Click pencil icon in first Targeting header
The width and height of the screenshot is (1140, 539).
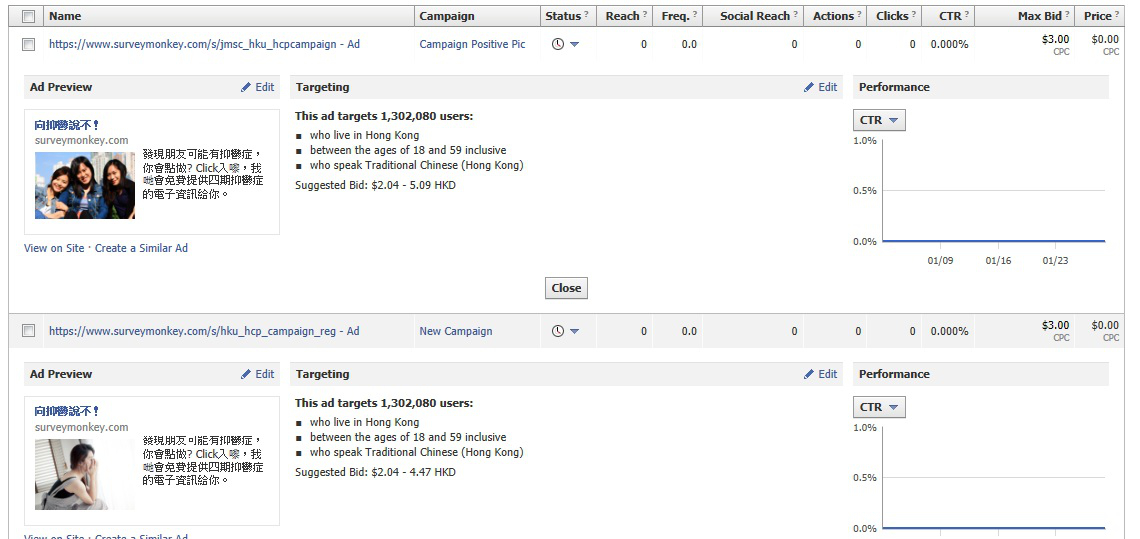(x=809, y=88)
